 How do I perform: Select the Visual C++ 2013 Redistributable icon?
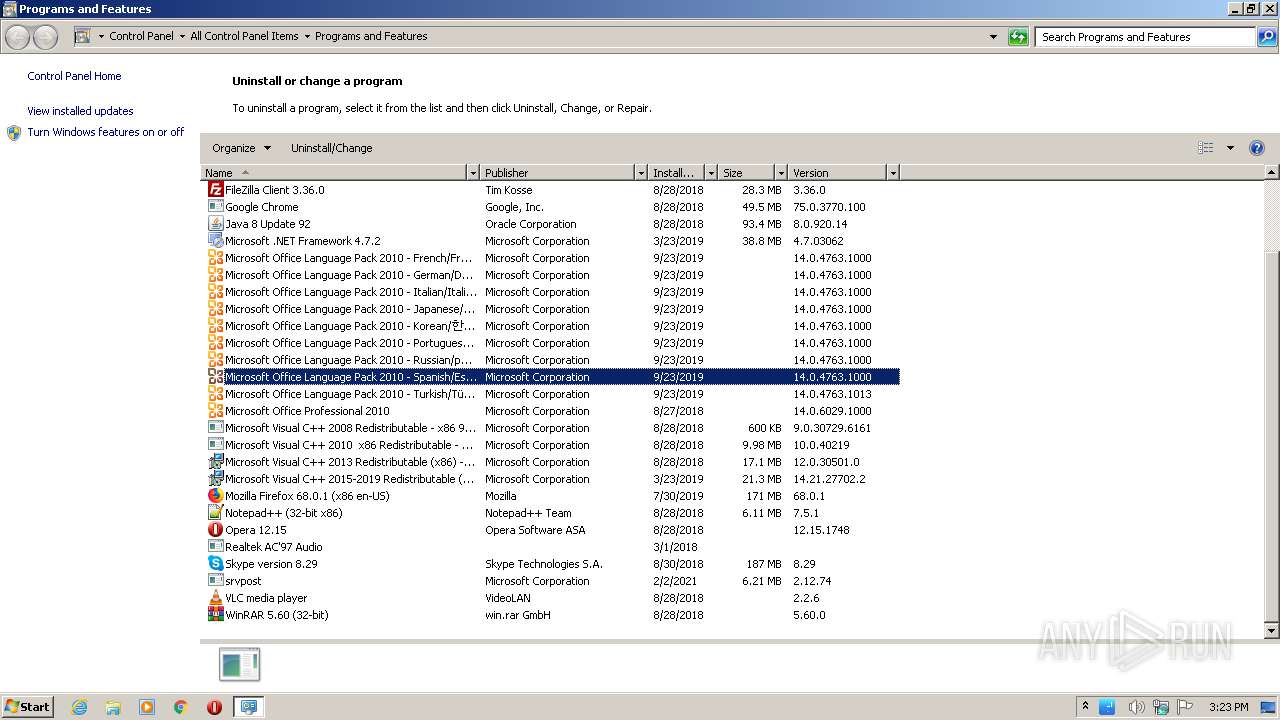(x=215, y=462)
